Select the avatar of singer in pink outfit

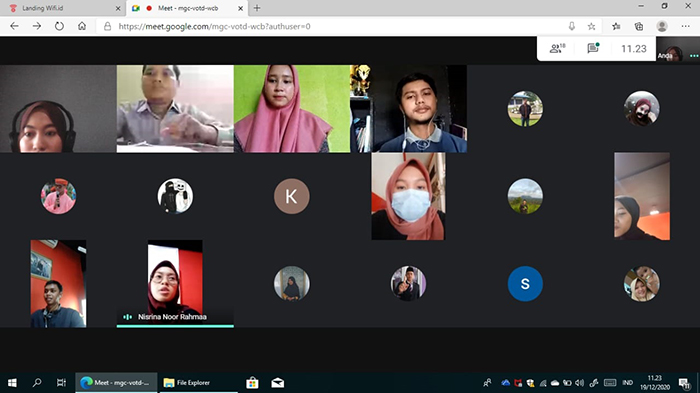point(58,196)
